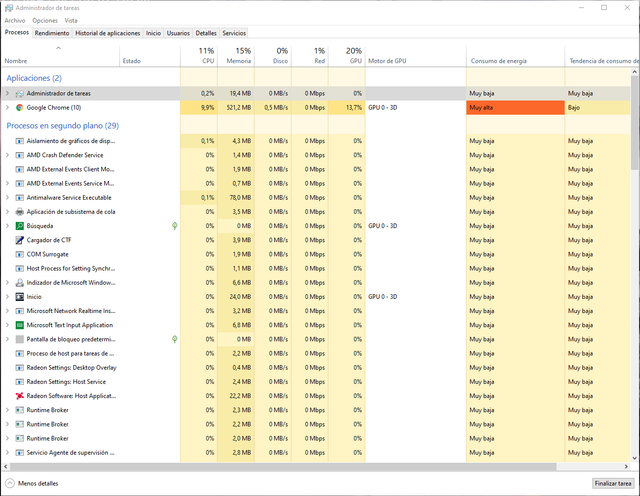Viewport: 640px width, 496px height.
Task: Click the Indizador de Microsoft Windows icon
Action: pyautogui.click(x=19, y=282)
